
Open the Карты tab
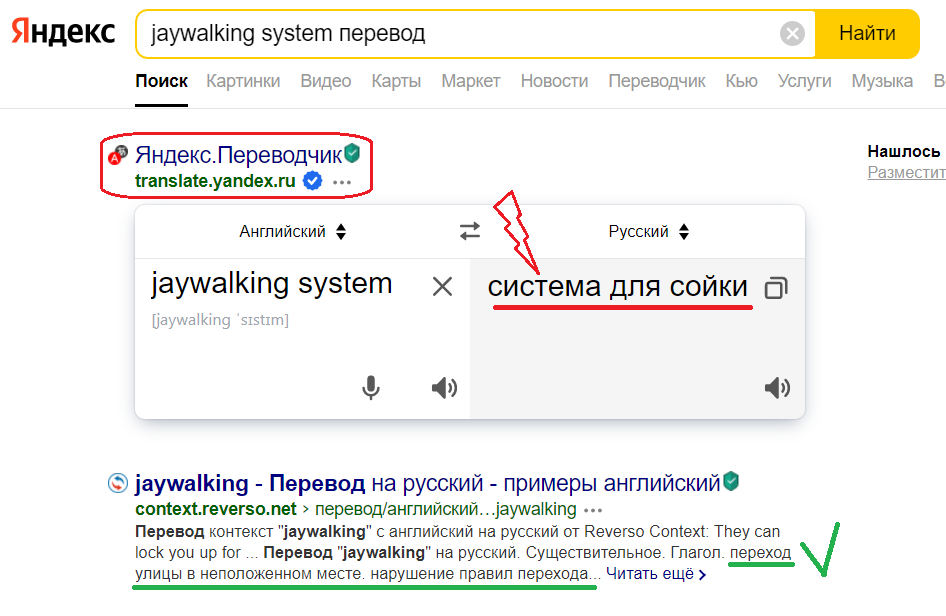(x=396, y=81)
